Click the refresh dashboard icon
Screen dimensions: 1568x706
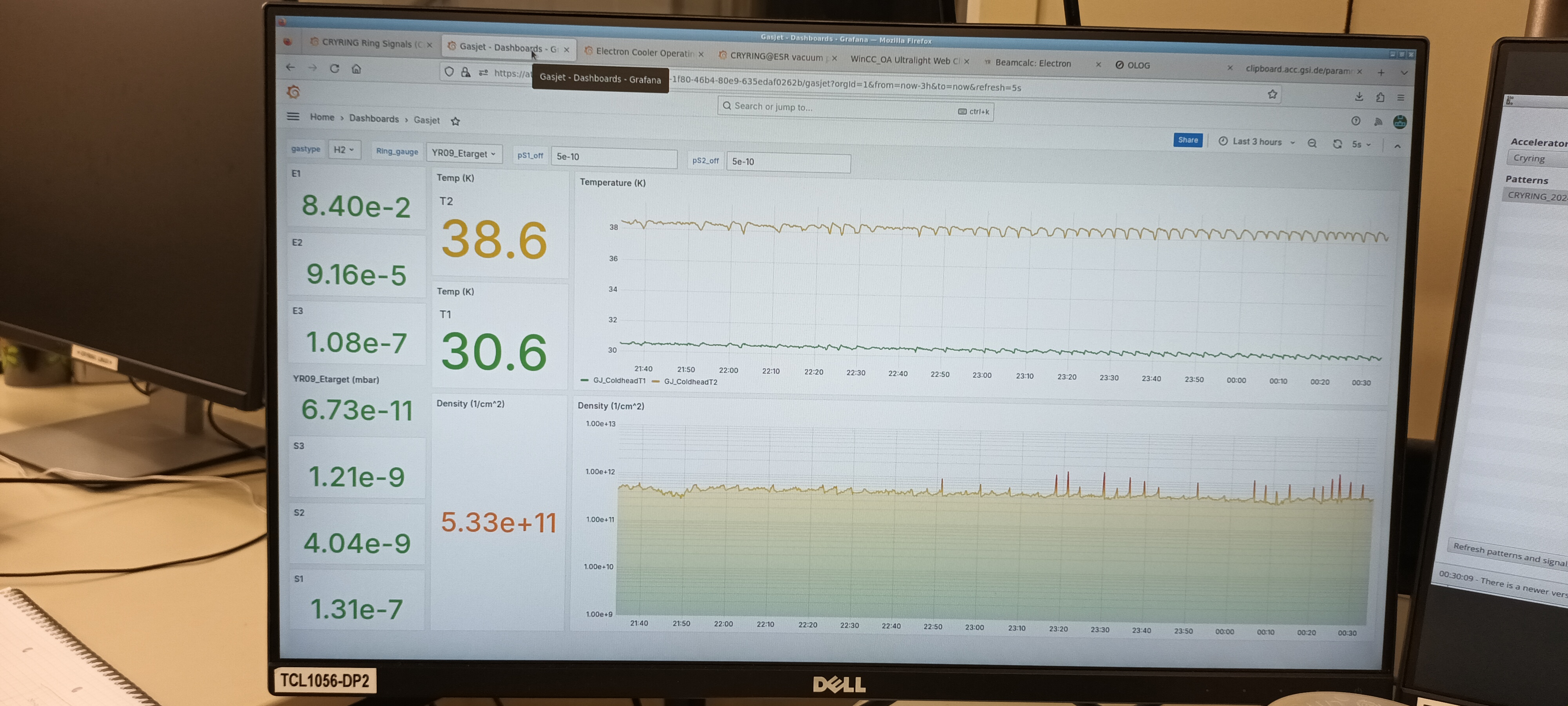pos(1337,144)
